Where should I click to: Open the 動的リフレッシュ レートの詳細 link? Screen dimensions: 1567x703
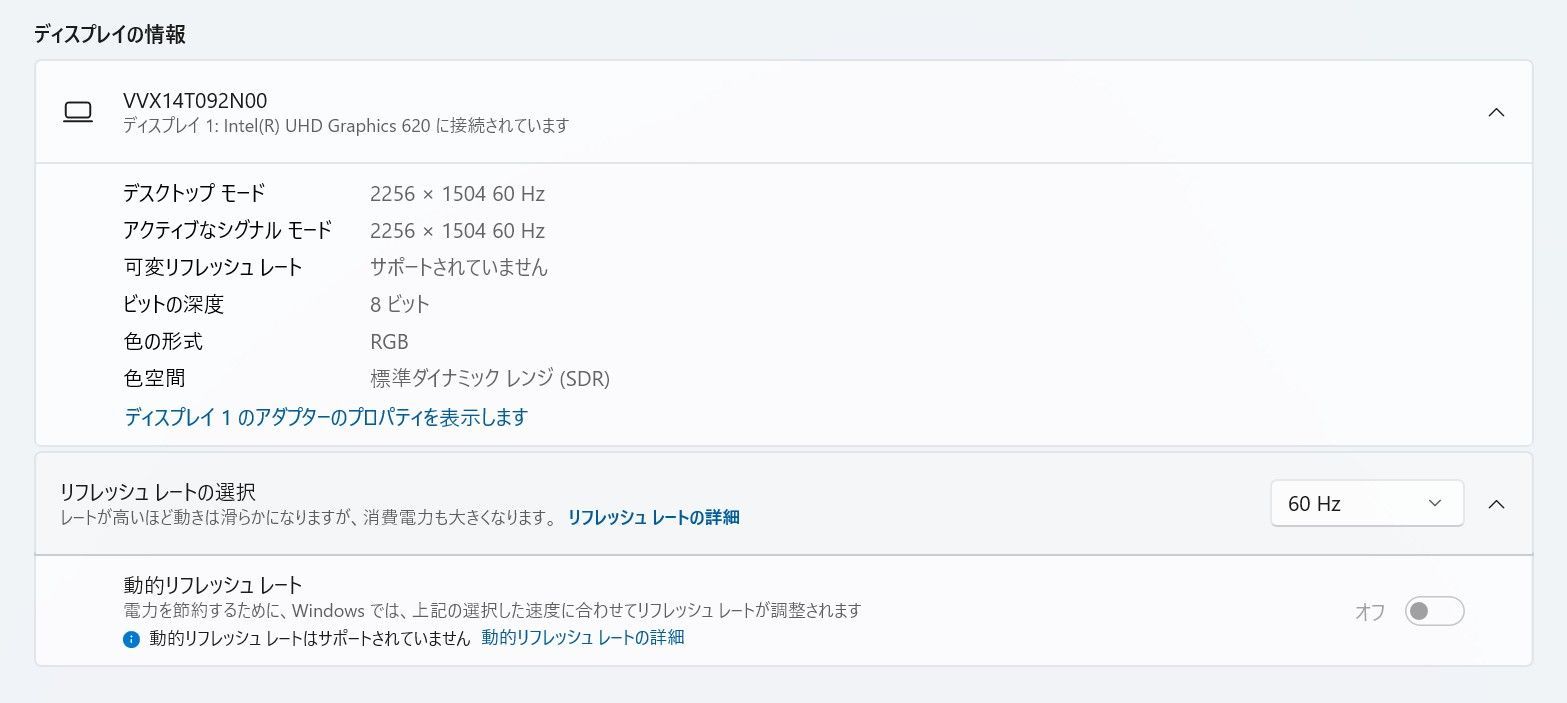click(583, 637)
